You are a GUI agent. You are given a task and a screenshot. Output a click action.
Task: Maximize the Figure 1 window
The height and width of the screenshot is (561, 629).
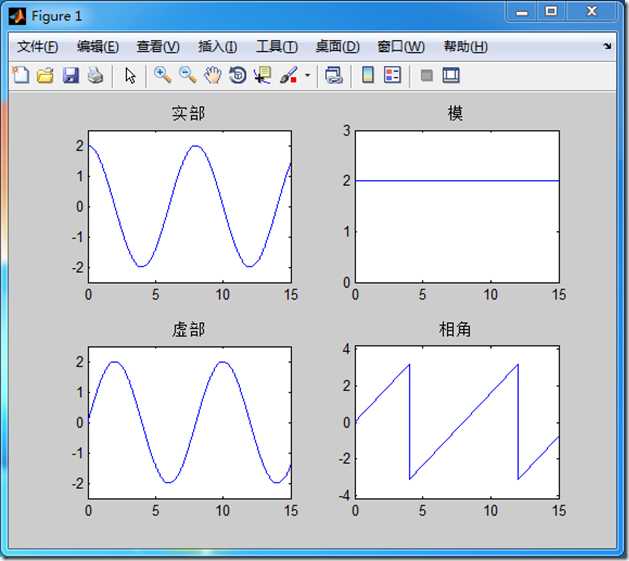[x=551, y=12]
